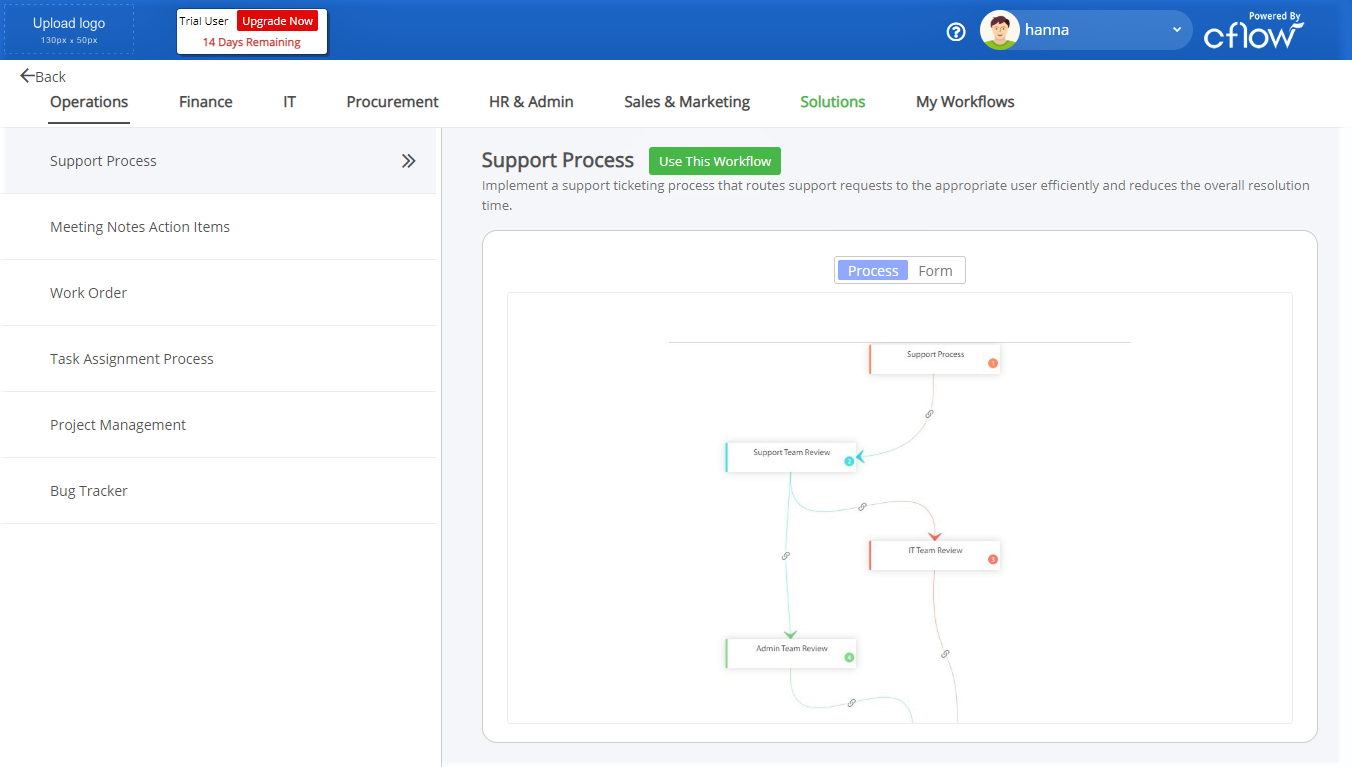The height and width of the screenshot is (767, 1352).
Task: Click the link icon between Support Process and Support Team Review
Action: (929, 413)
